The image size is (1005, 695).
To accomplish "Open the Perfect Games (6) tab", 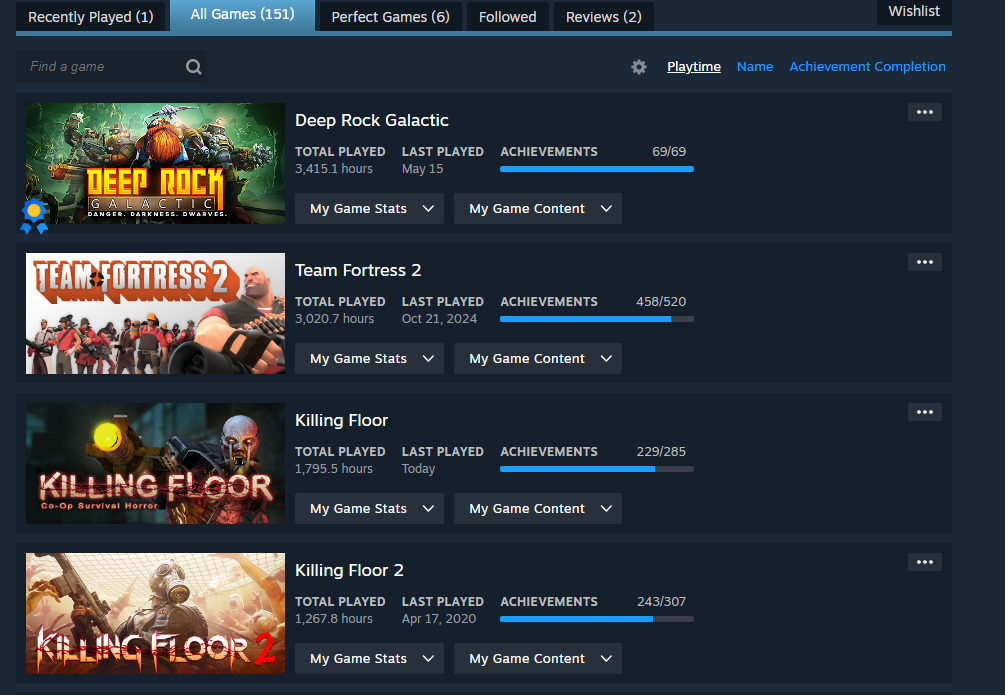I will (390, 17).
